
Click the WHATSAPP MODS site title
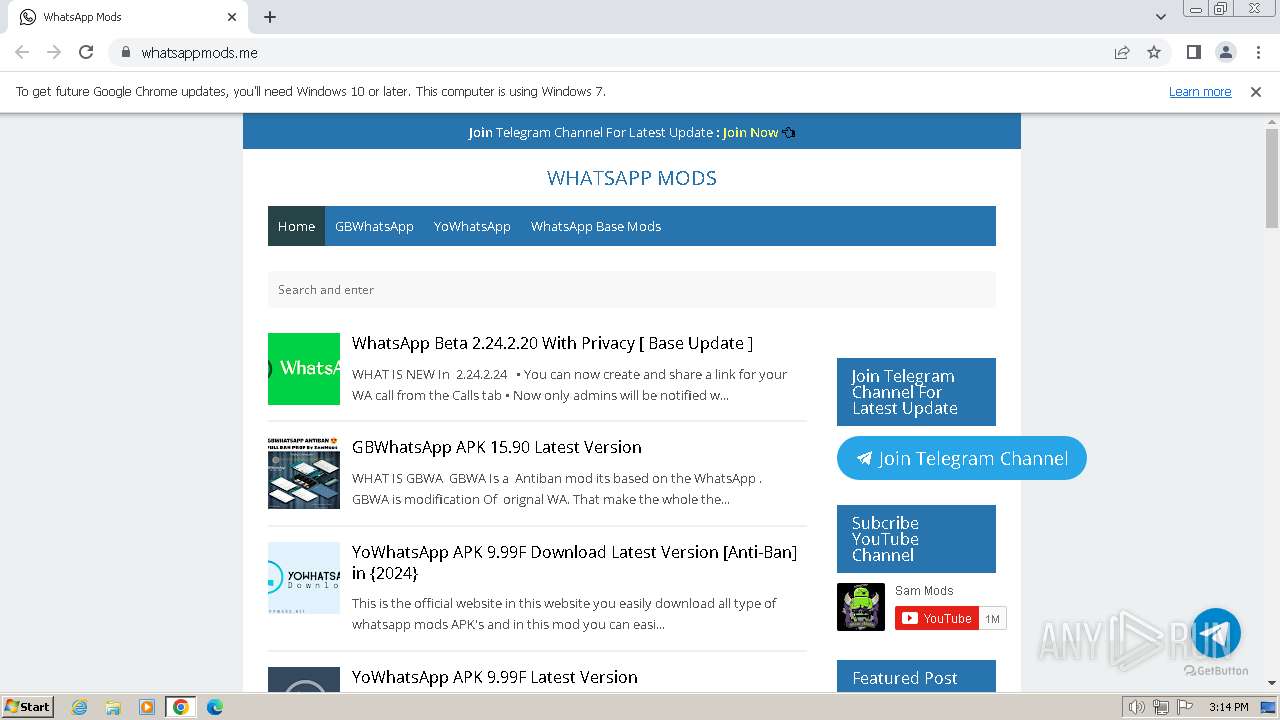(632, 178)
